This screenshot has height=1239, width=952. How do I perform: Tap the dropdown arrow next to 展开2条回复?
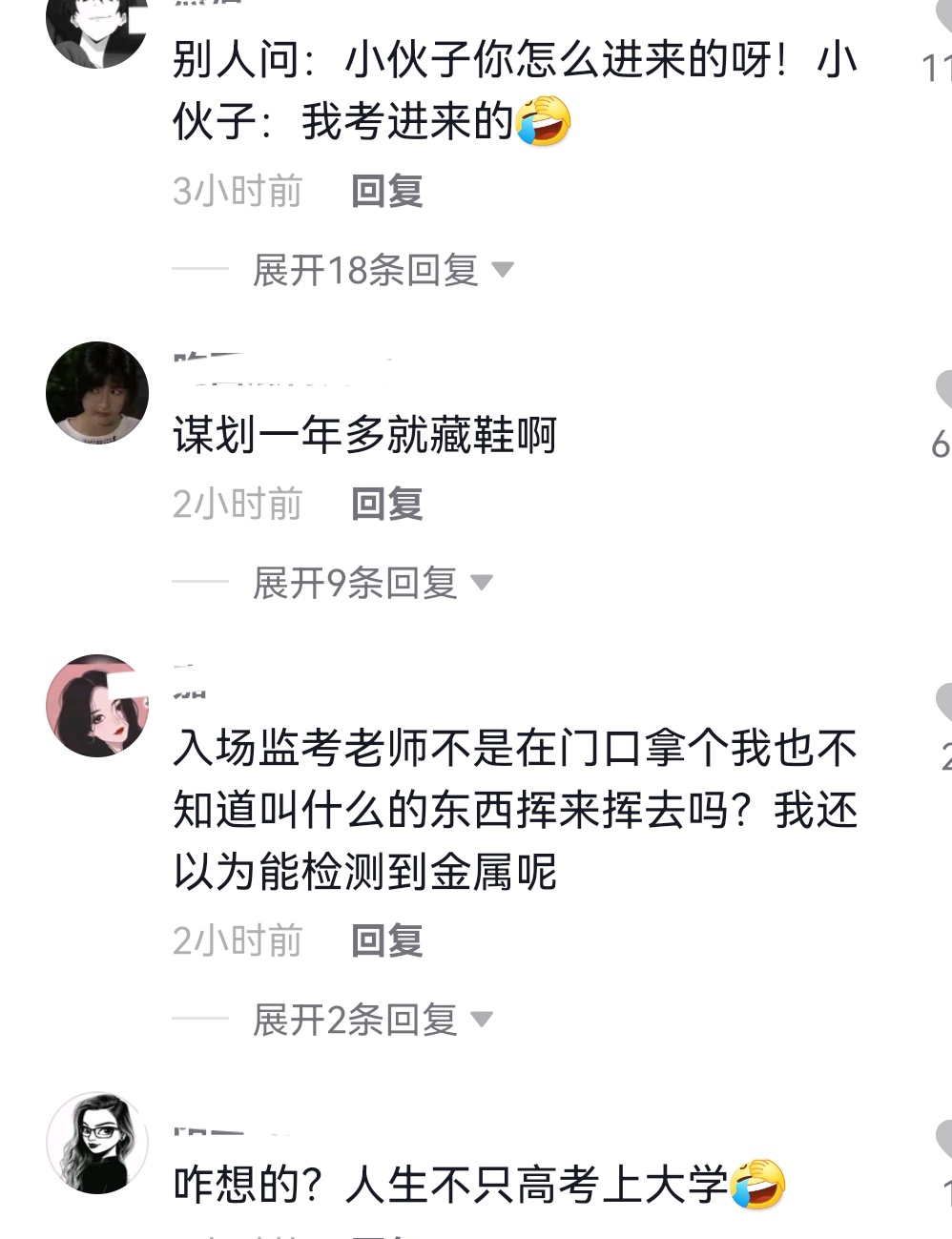(482, 1021)
